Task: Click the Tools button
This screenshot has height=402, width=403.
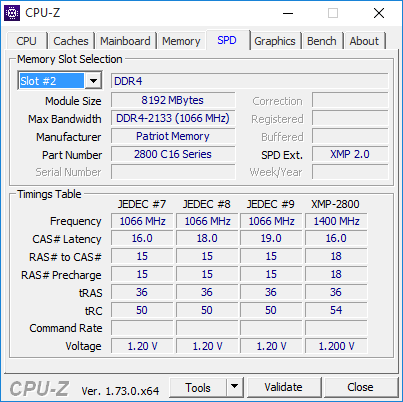Action: click(x=198, y=387)
